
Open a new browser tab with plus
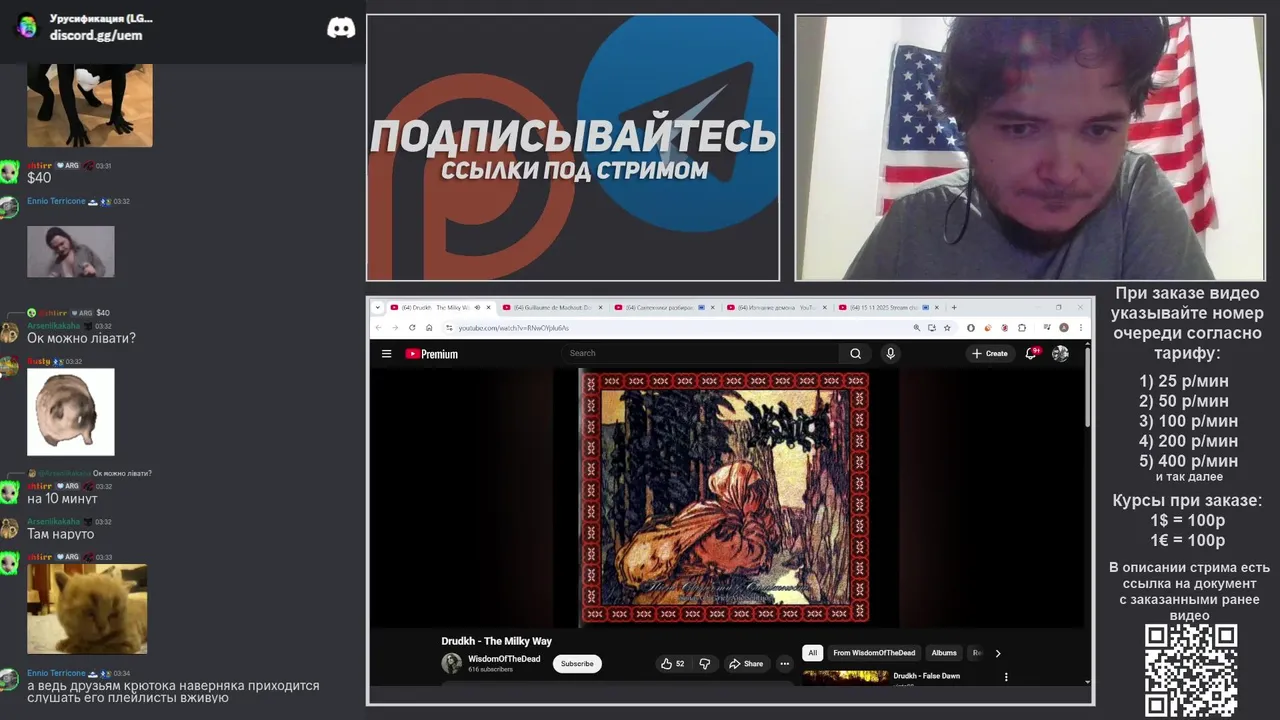click(954, 307)
